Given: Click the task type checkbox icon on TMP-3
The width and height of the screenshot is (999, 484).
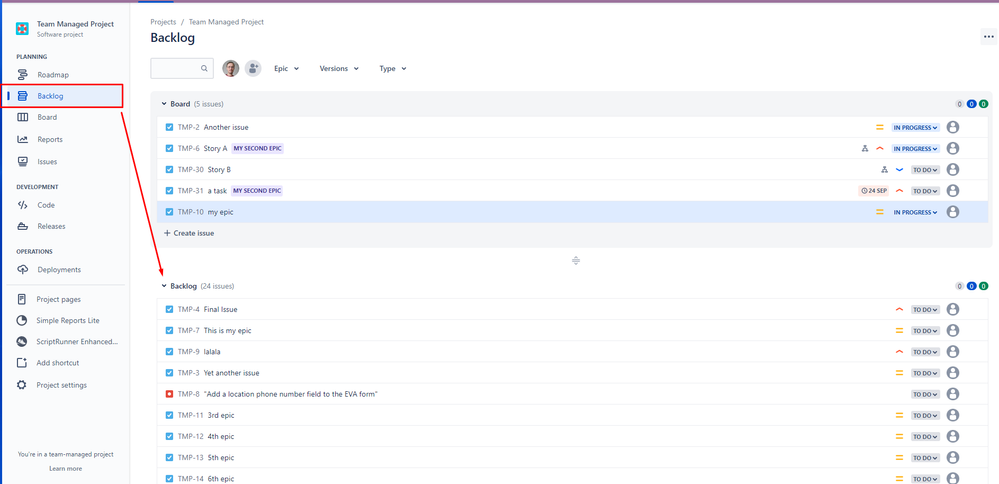Looking at the screenshot, I should pyautogui.click(x=169, y=373).
